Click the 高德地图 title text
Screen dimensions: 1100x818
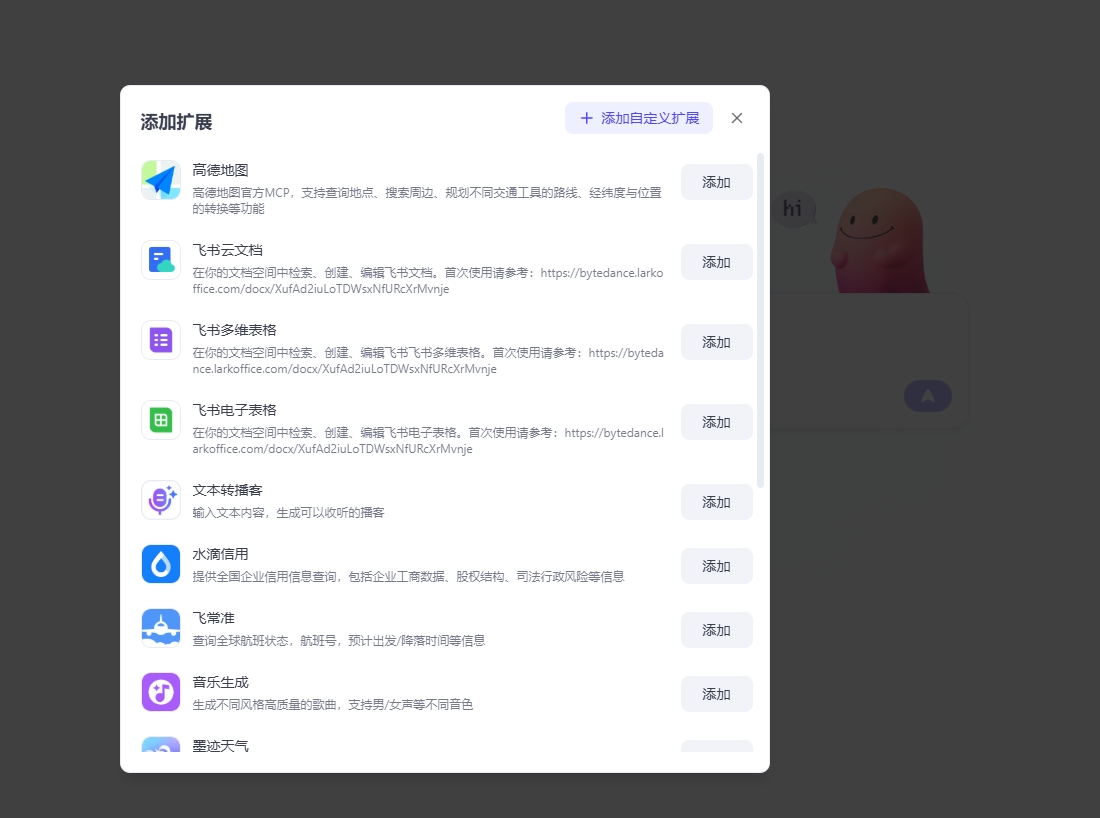pos(220,170)
